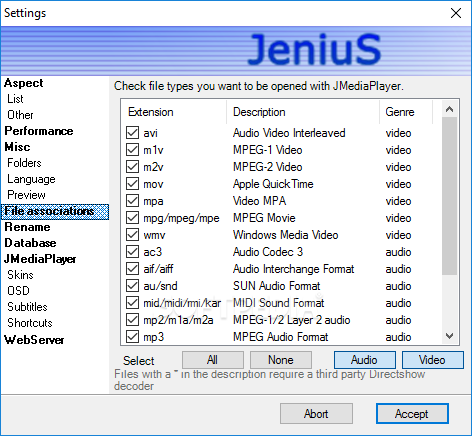Open the Aspect settings category
The height and width of the screenshot is (436, 472).
(x=24, y=83)
